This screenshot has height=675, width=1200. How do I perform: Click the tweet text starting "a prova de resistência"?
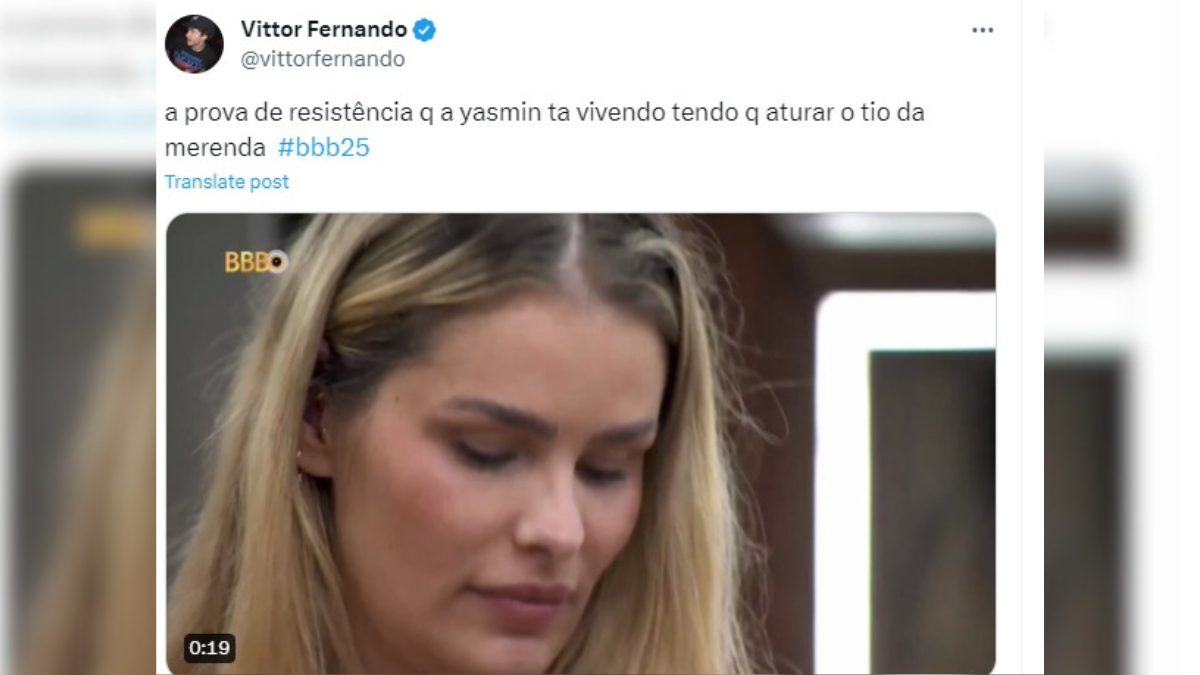pos(545,130)
